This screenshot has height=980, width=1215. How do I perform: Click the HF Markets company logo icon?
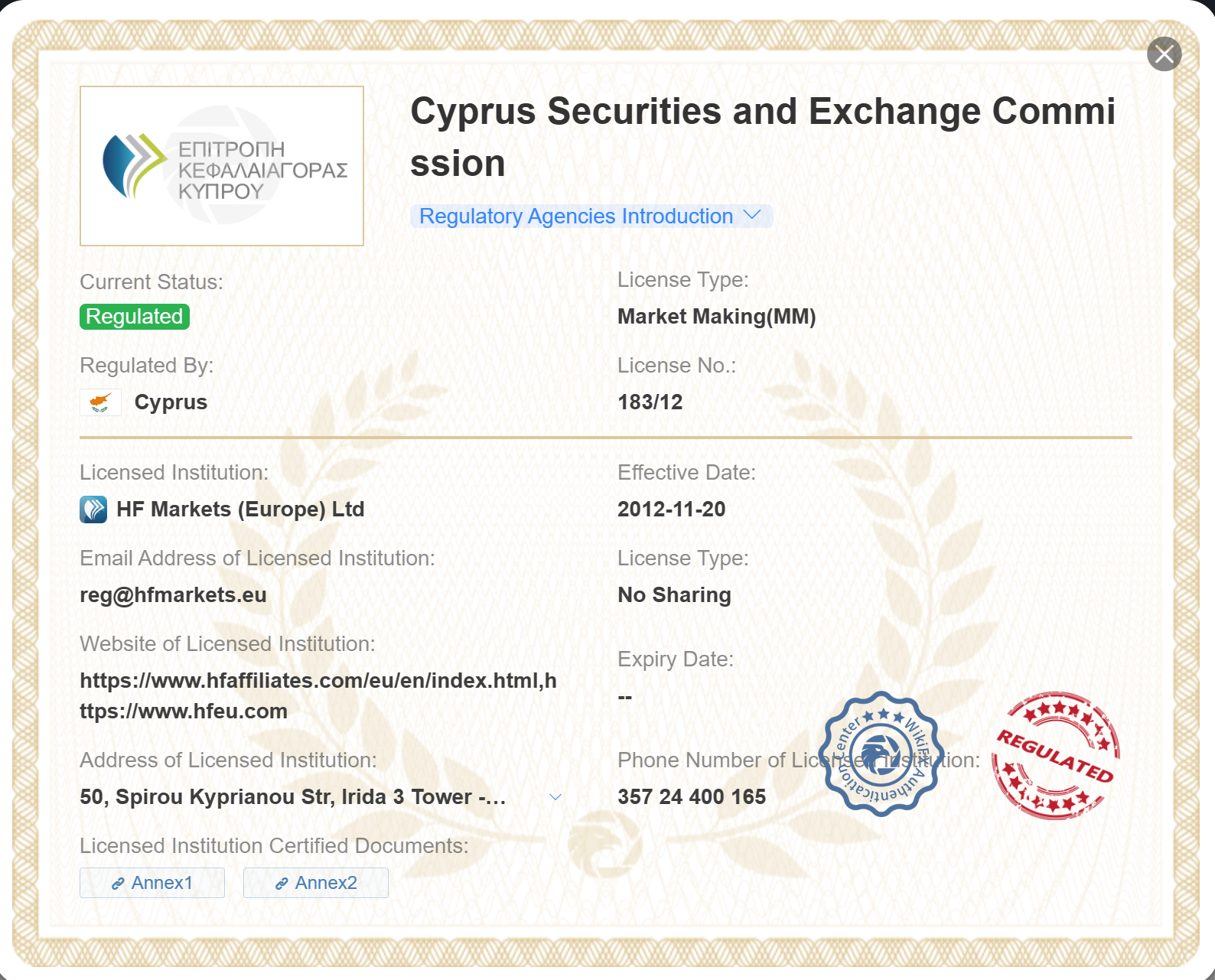(x=93, y=510)
